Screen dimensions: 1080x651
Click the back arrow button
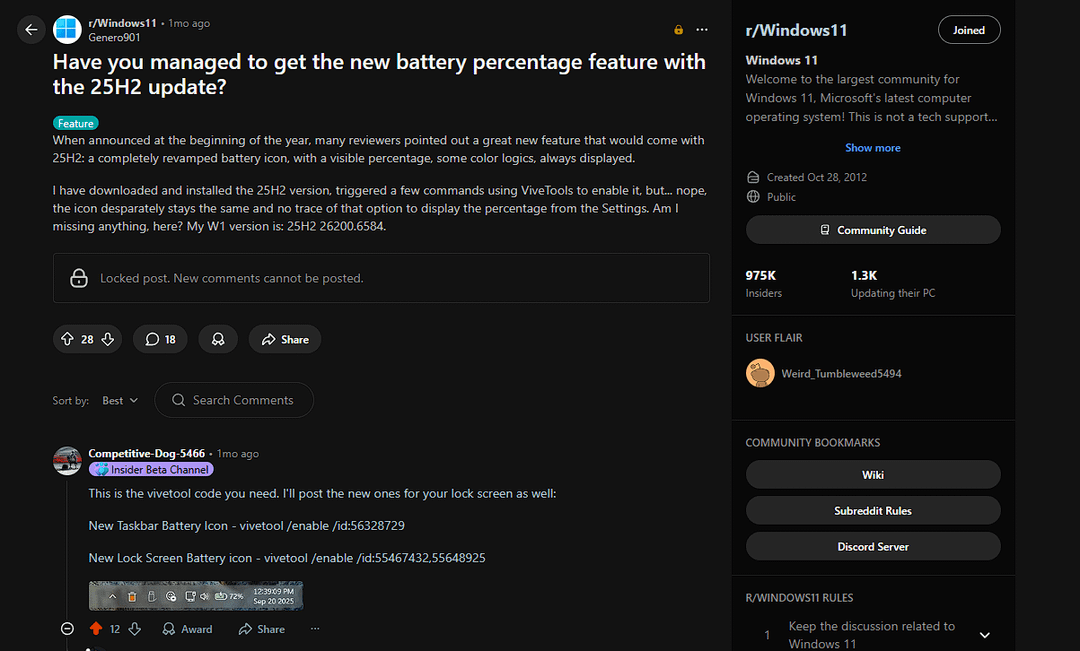click(31, 30)
